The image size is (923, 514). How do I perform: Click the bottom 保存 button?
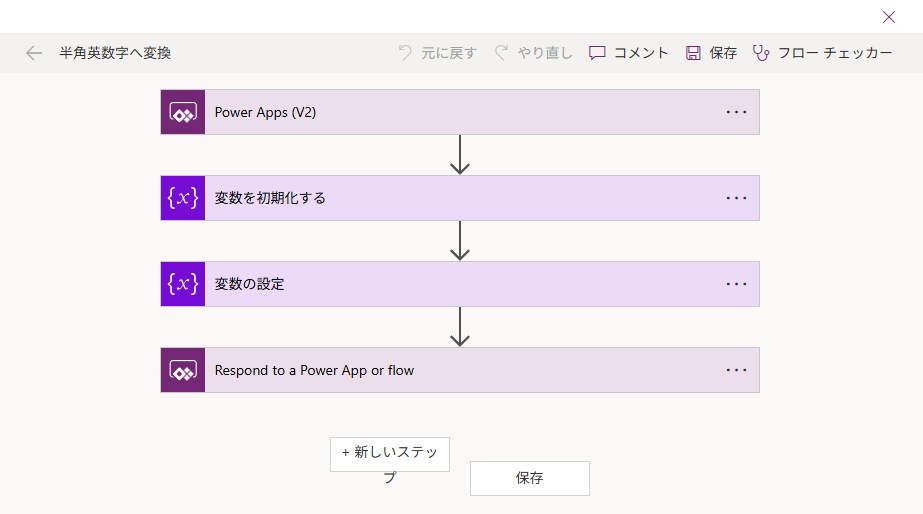tap(530, 478)
